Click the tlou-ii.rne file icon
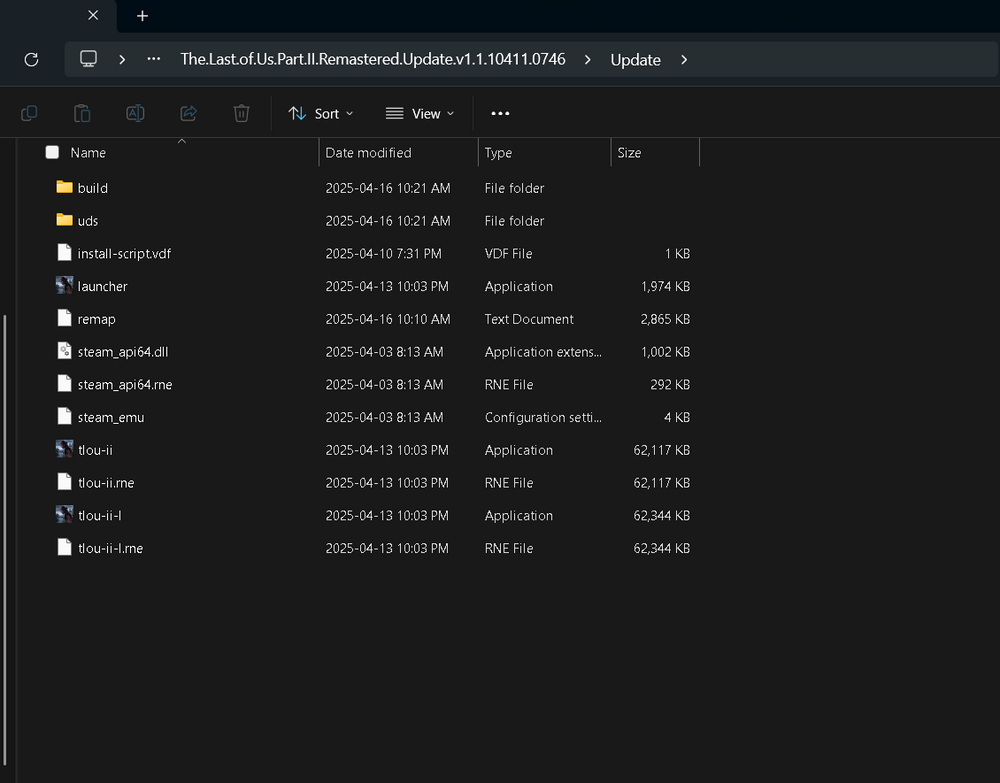Viewport: 1000px width, 783px height. [x=64, y=482]
